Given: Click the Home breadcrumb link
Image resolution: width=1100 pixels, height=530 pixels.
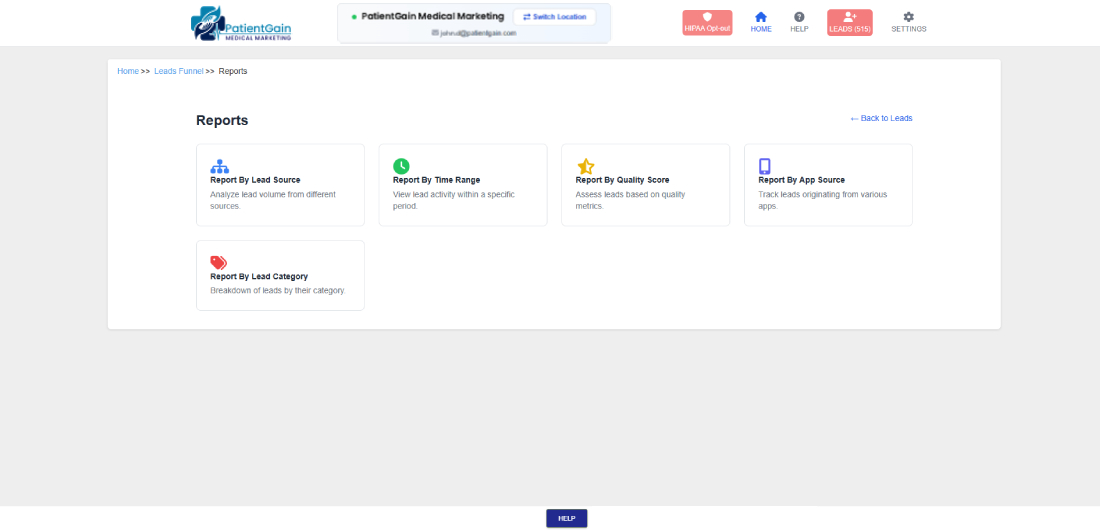Looking at the screenshot, I should click(128, 71).
